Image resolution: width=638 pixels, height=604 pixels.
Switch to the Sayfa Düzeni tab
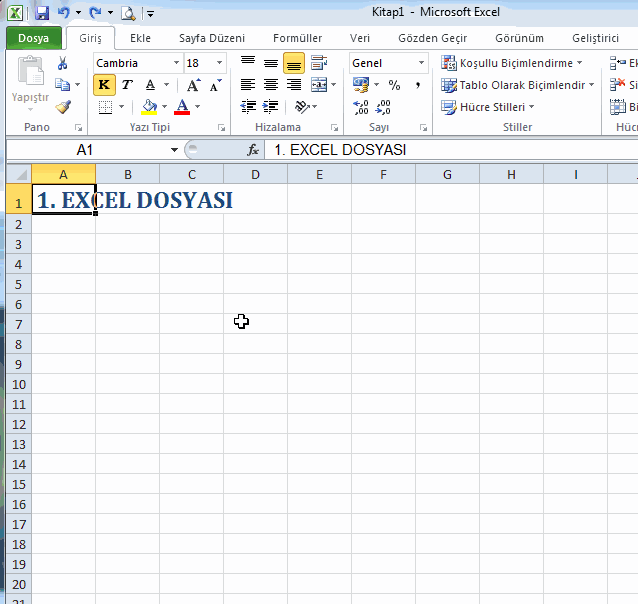(212, 38)
